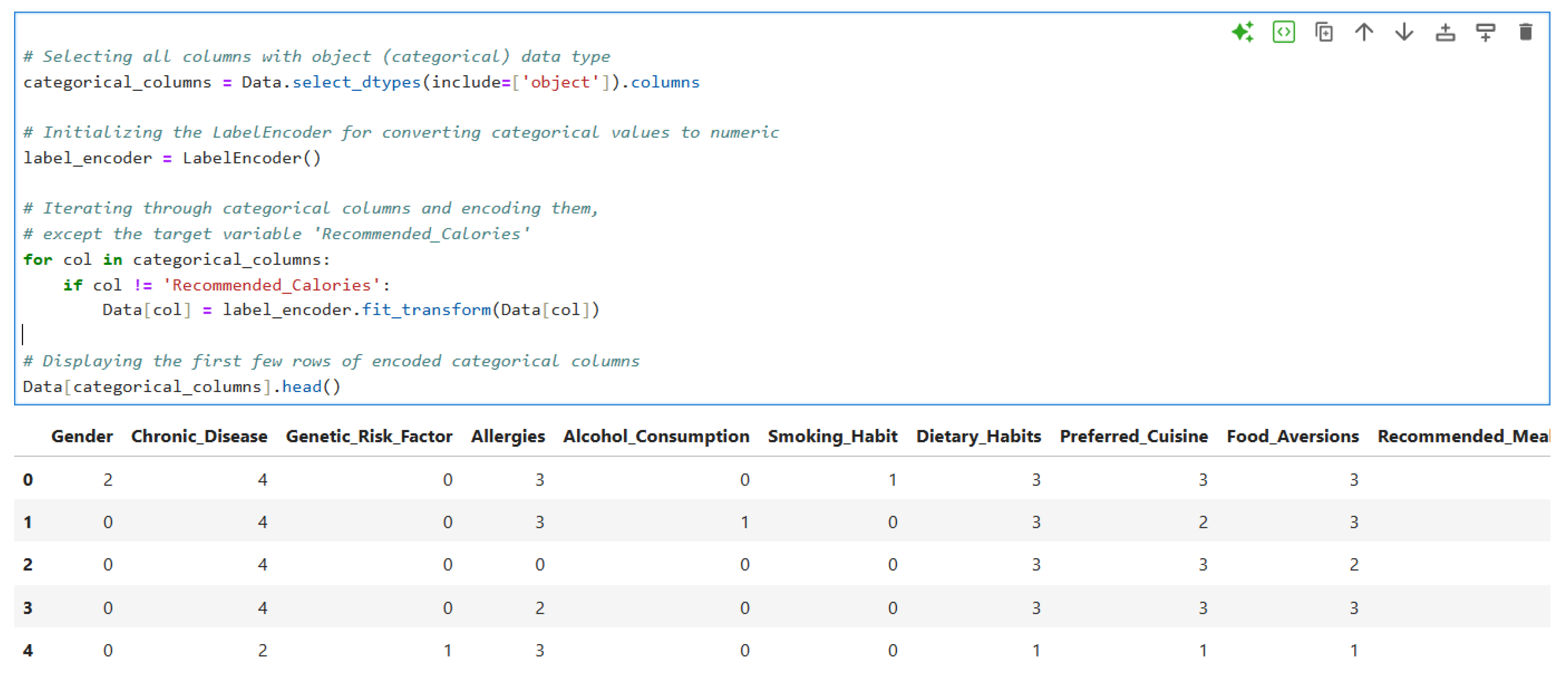Viewport: 1568px width, 685px height.
Task: Click the select_dtypes call in the code
Action: pyautogui.click(x=357, y=82)
